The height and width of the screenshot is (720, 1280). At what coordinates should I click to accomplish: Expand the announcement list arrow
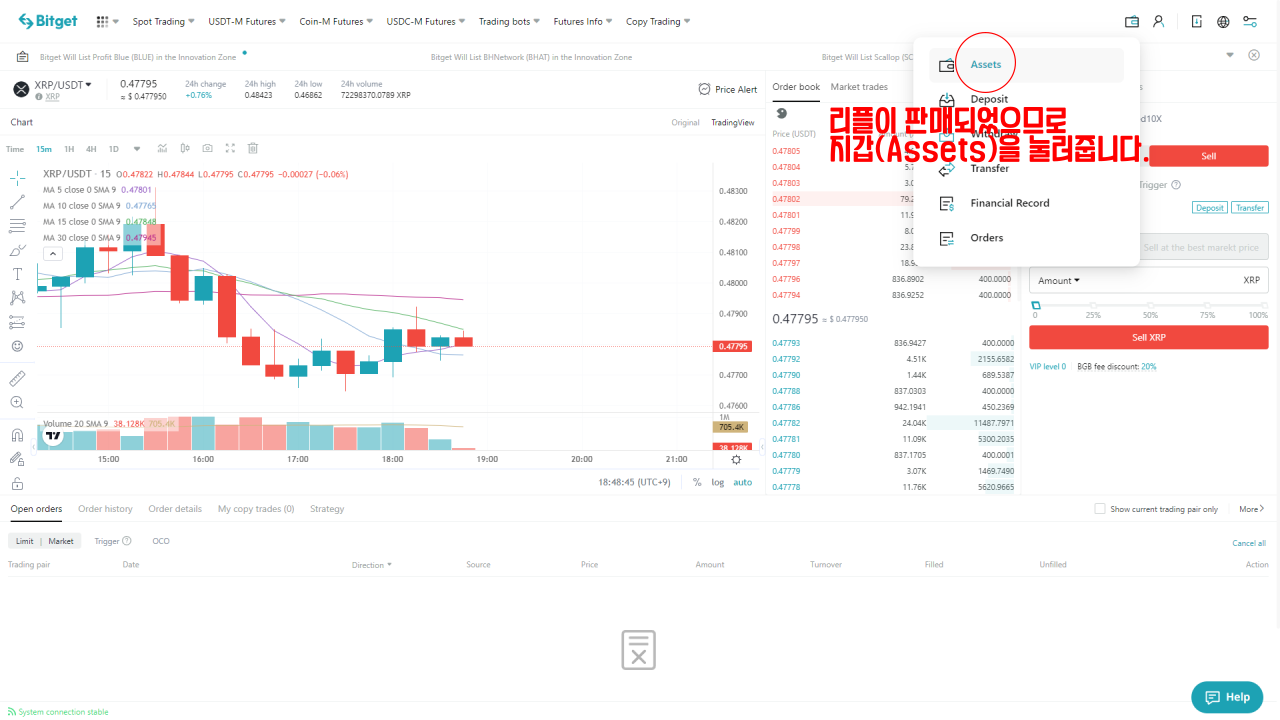pos(1231,55)
